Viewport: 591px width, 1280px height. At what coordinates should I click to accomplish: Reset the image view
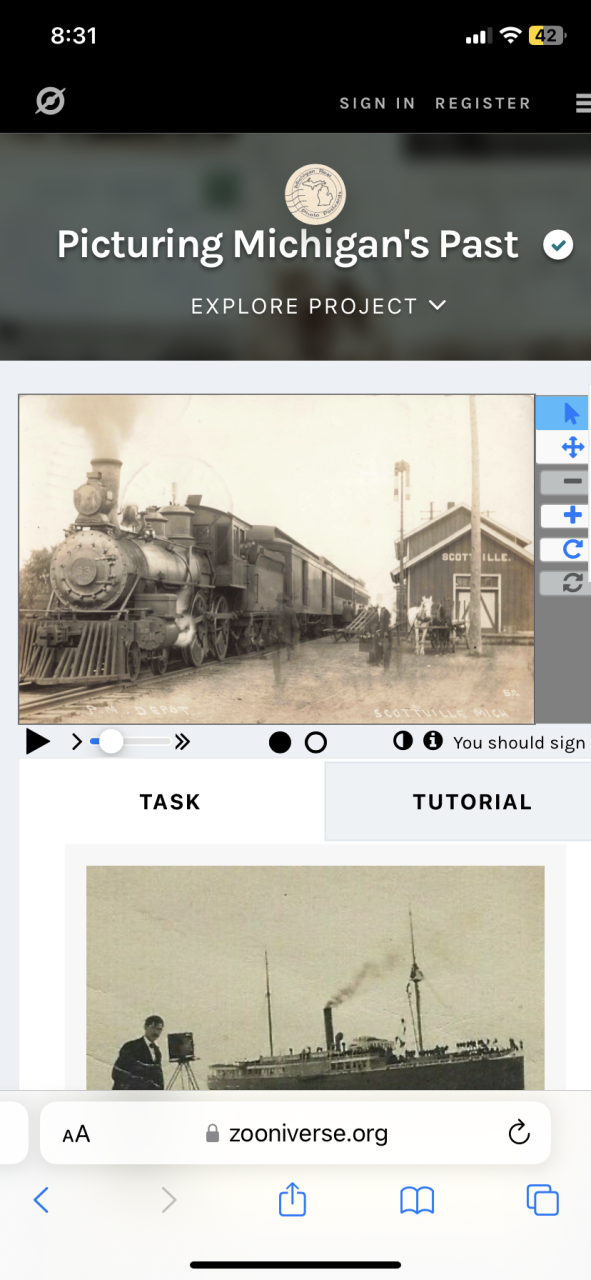571,583
